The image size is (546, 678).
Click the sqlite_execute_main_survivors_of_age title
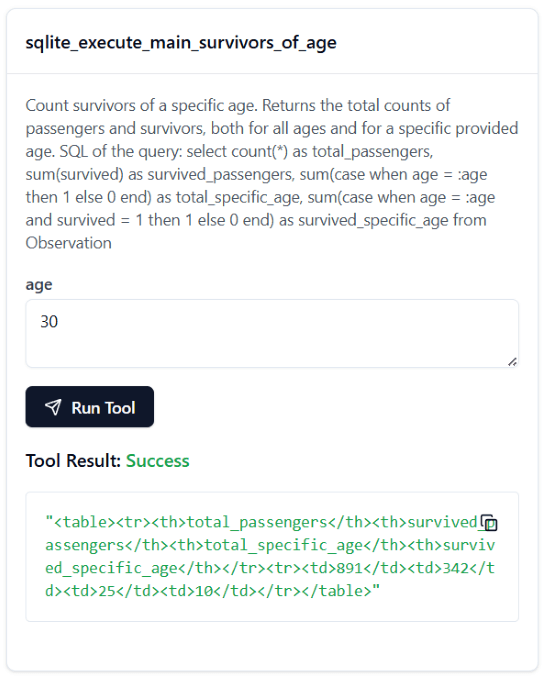(181, 42)
